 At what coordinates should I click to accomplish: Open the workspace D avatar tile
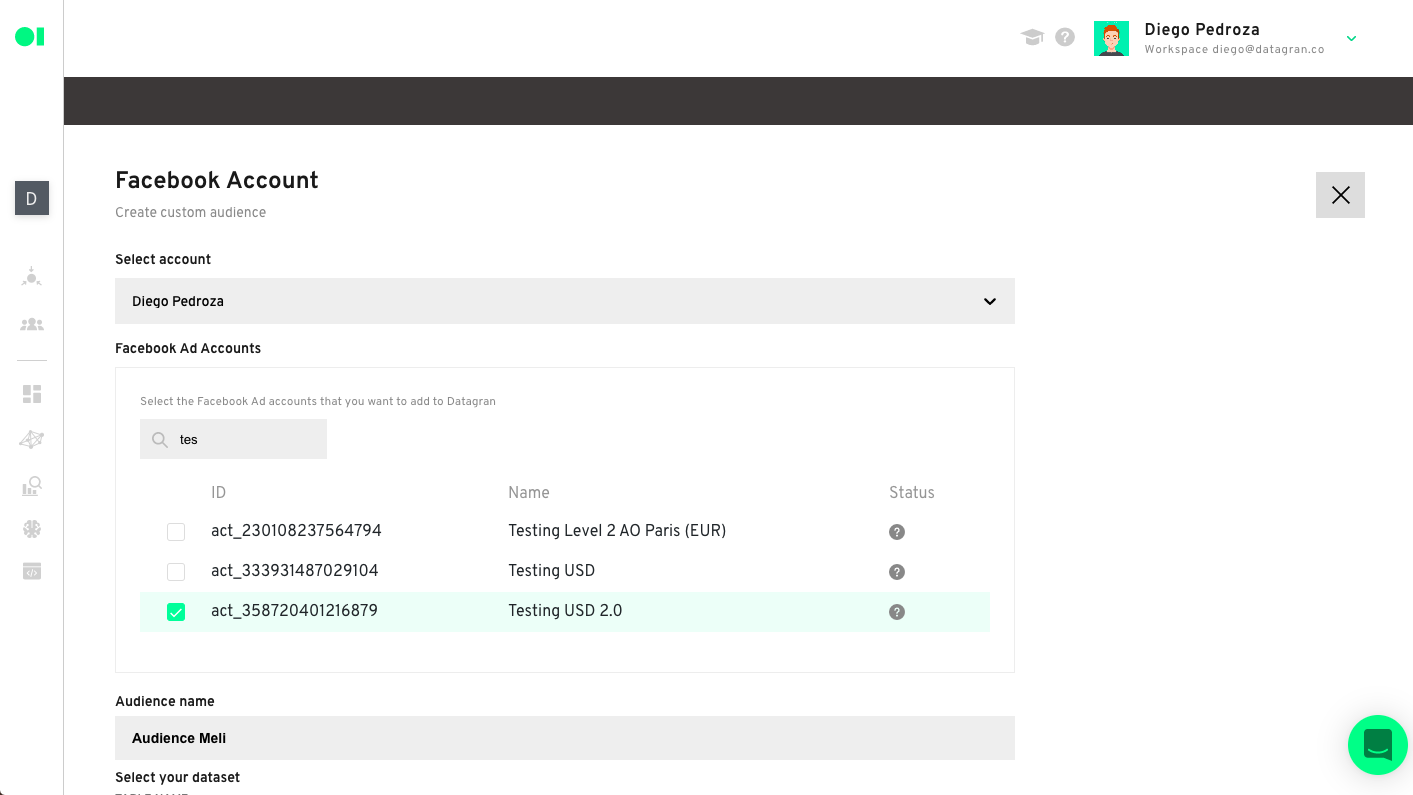click(x=31, y=199)
